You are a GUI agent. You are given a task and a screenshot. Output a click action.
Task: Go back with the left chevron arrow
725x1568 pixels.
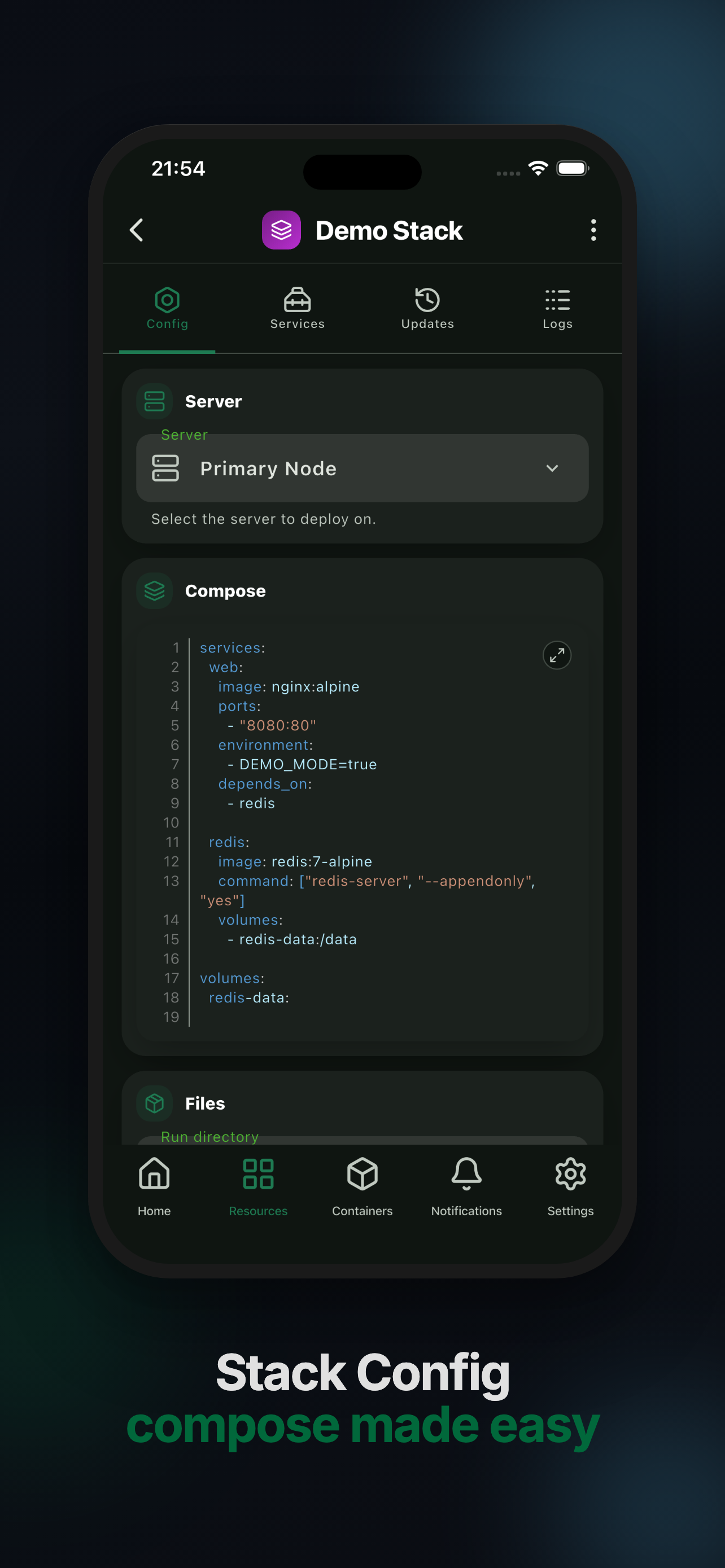137,230
